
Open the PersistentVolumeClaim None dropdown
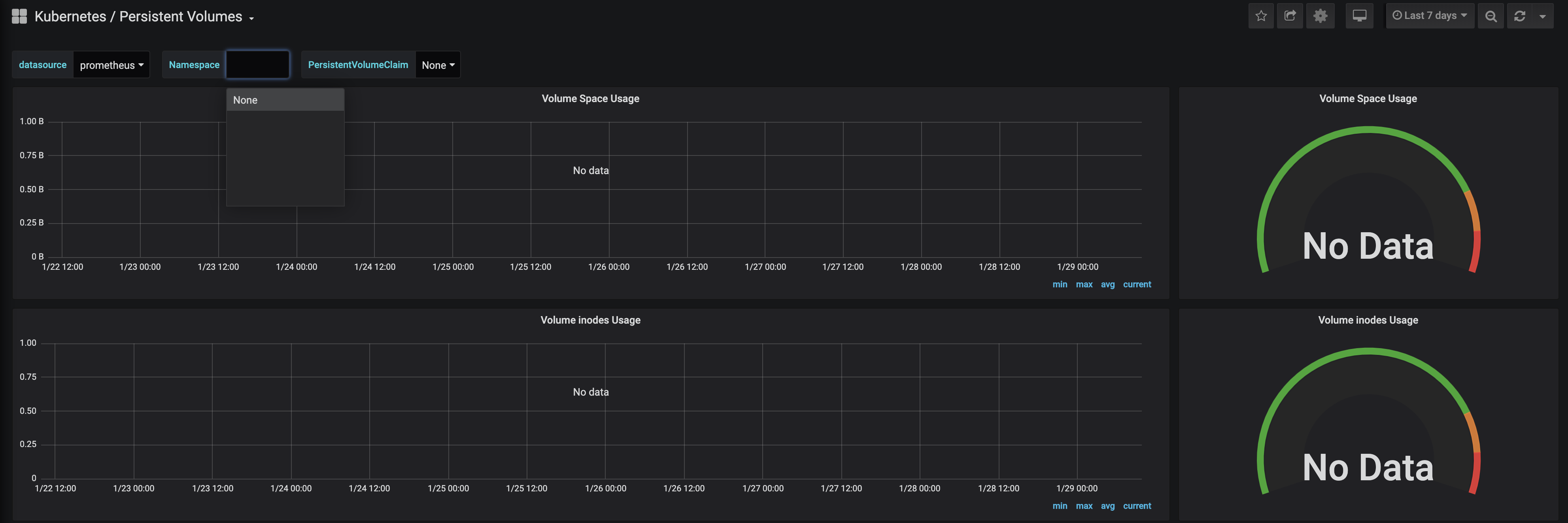coord(438,65)
